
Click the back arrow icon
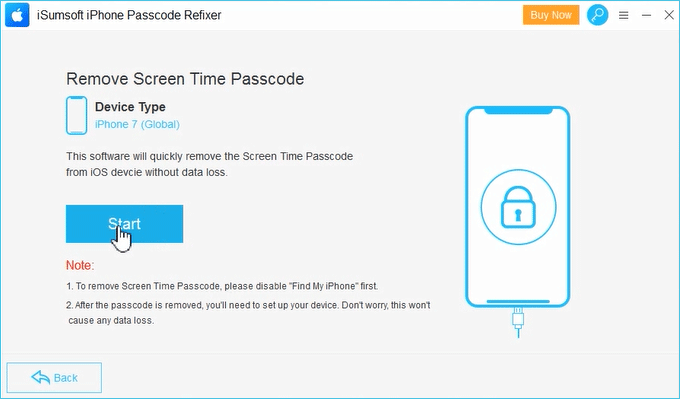point(41,377)
